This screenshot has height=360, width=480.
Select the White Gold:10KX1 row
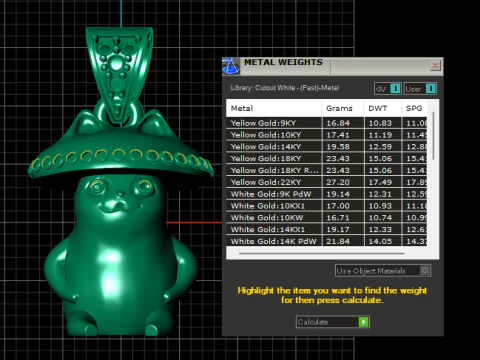(327, 206)
